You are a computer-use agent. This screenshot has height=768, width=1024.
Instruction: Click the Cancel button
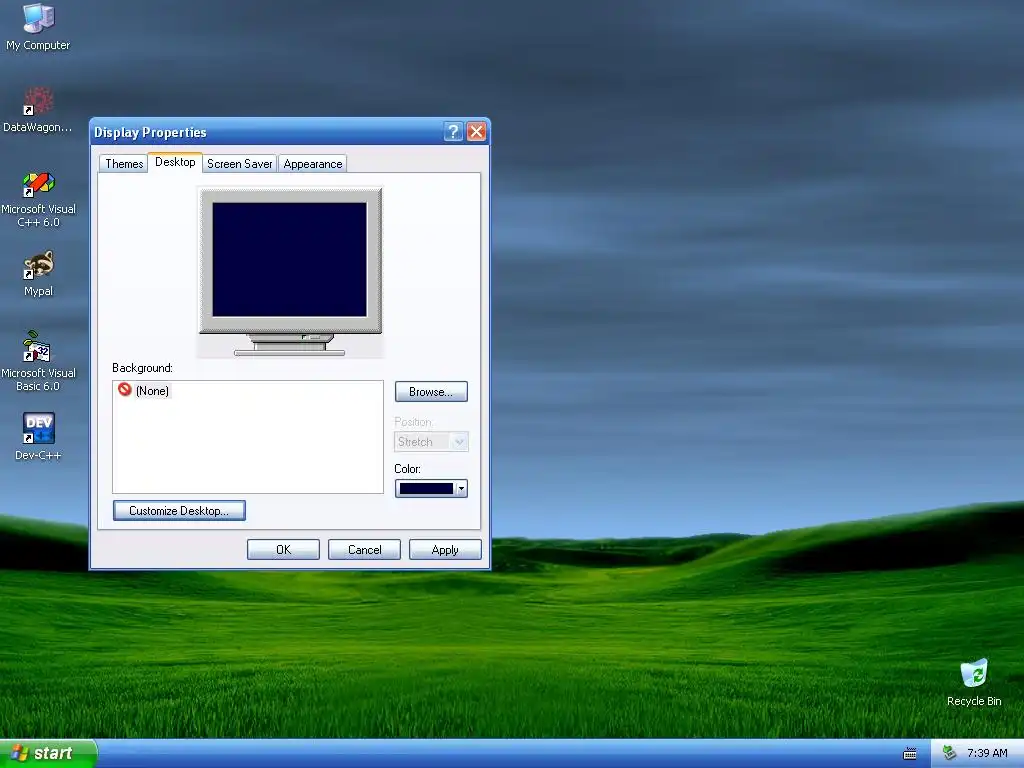(x=364, y=550)
